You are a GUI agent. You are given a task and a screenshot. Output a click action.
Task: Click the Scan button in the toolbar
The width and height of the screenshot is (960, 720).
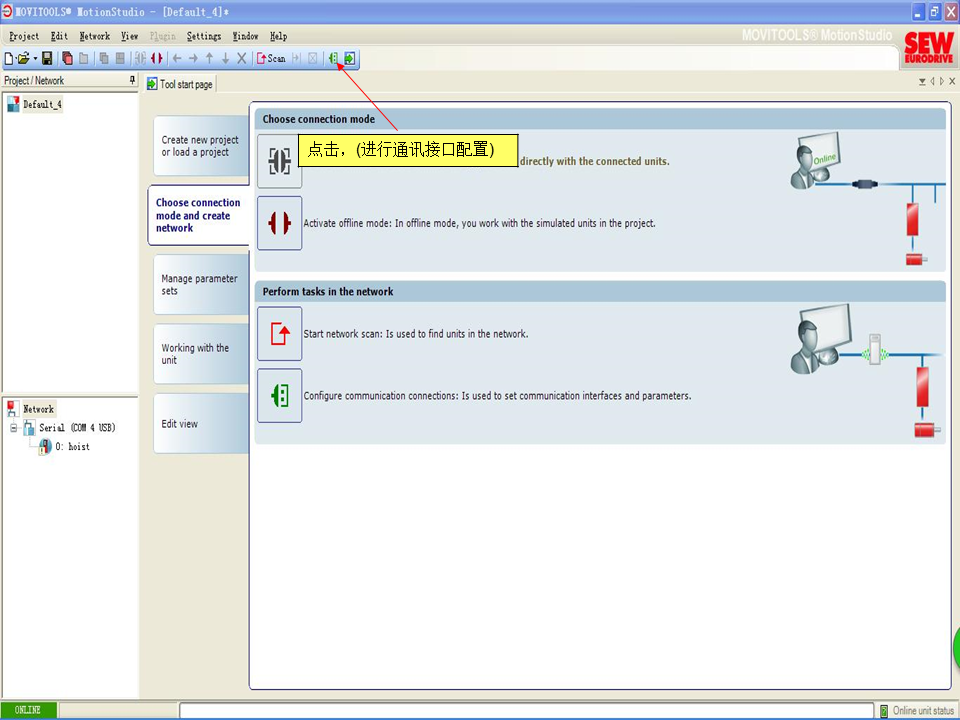click(x=271, y=59)
